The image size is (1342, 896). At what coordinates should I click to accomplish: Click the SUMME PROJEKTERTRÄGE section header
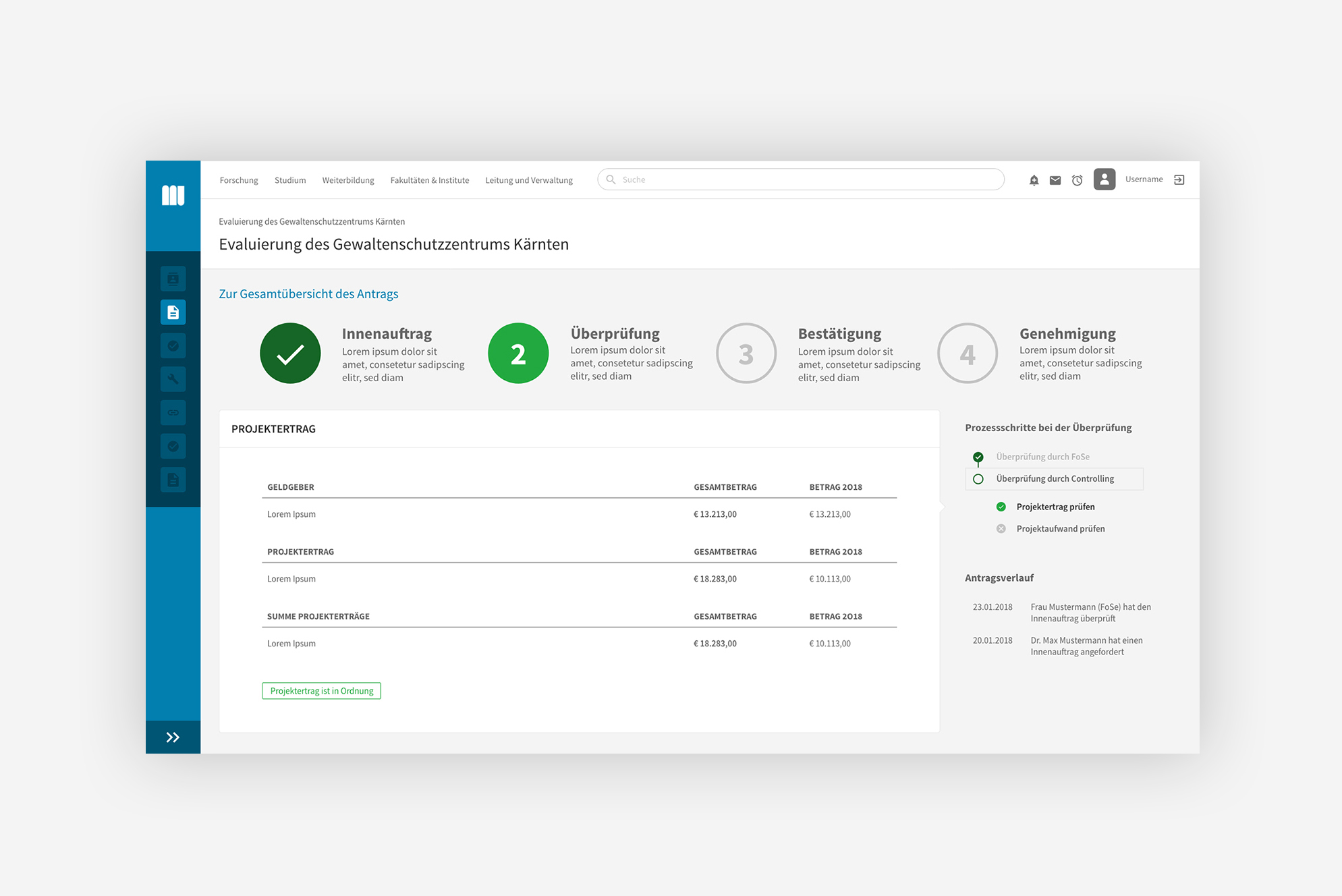[x=318, y=617]
